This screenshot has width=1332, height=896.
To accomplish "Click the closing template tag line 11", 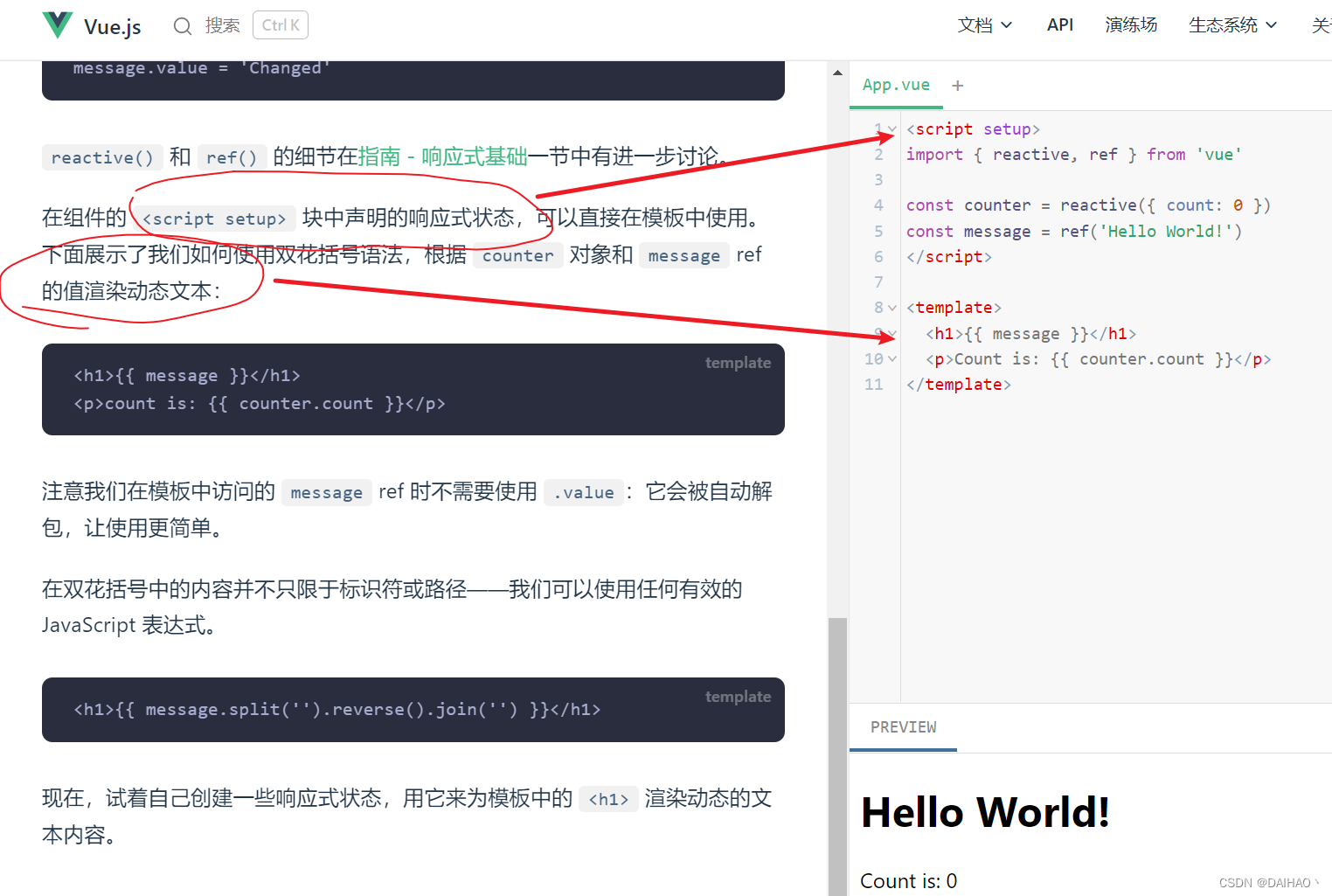I will pyautogui.click(x=959, y=385).
